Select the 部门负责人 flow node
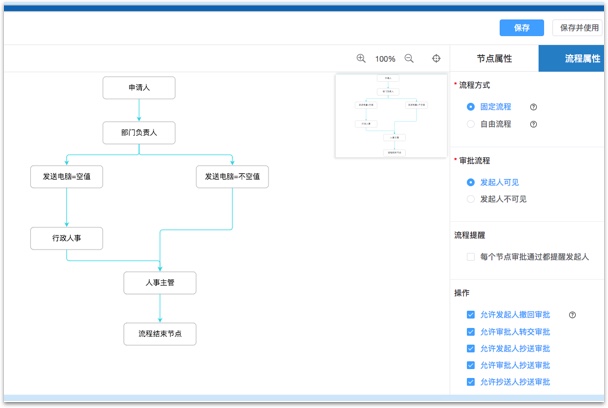Screen dimensions: 608x408 139,133
